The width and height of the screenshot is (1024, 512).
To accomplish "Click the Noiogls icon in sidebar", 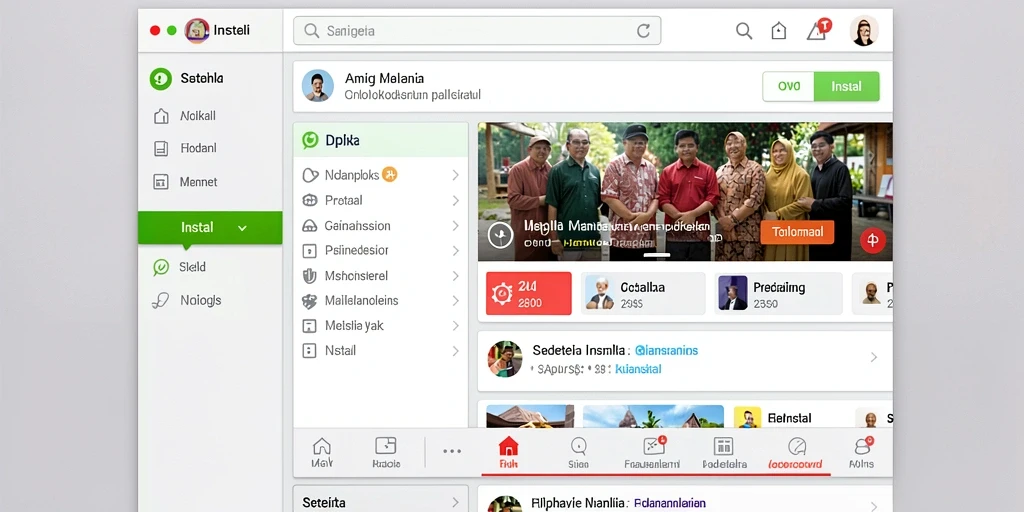I will [160, 300].
